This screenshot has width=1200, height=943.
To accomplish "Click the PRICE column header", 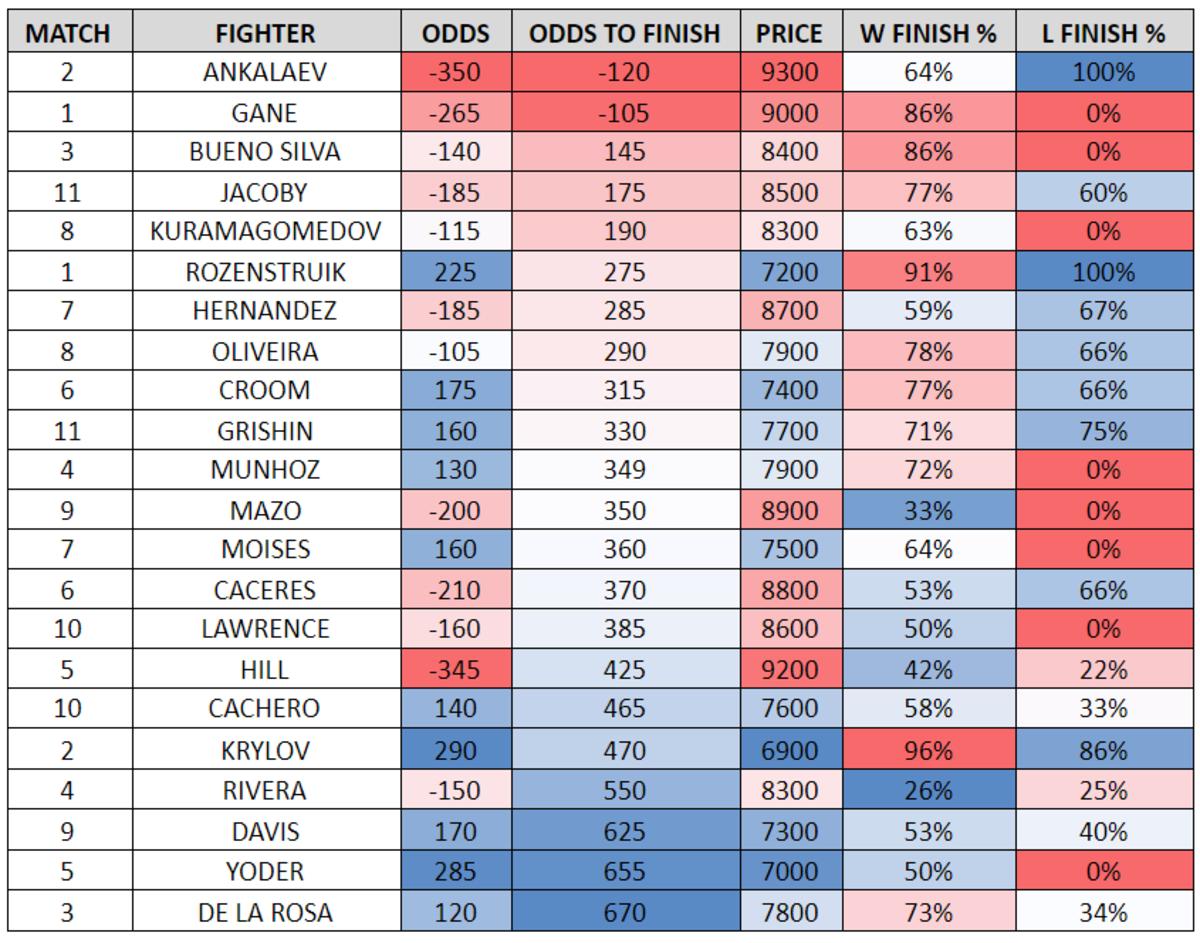I will tap(789, 33).
